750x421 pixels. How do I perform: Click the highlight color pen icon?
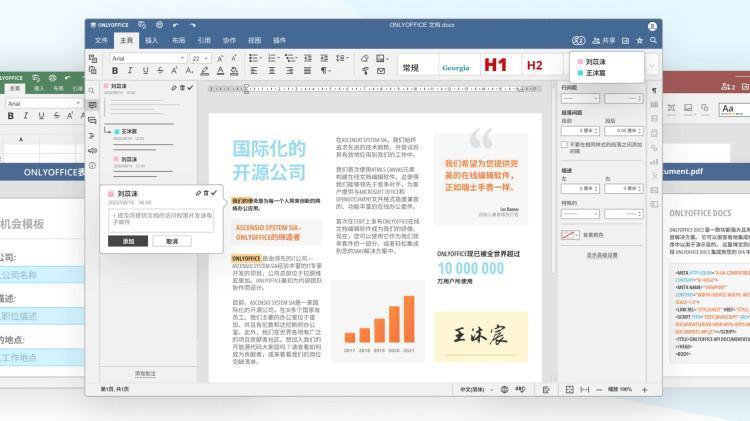[205, 71]
